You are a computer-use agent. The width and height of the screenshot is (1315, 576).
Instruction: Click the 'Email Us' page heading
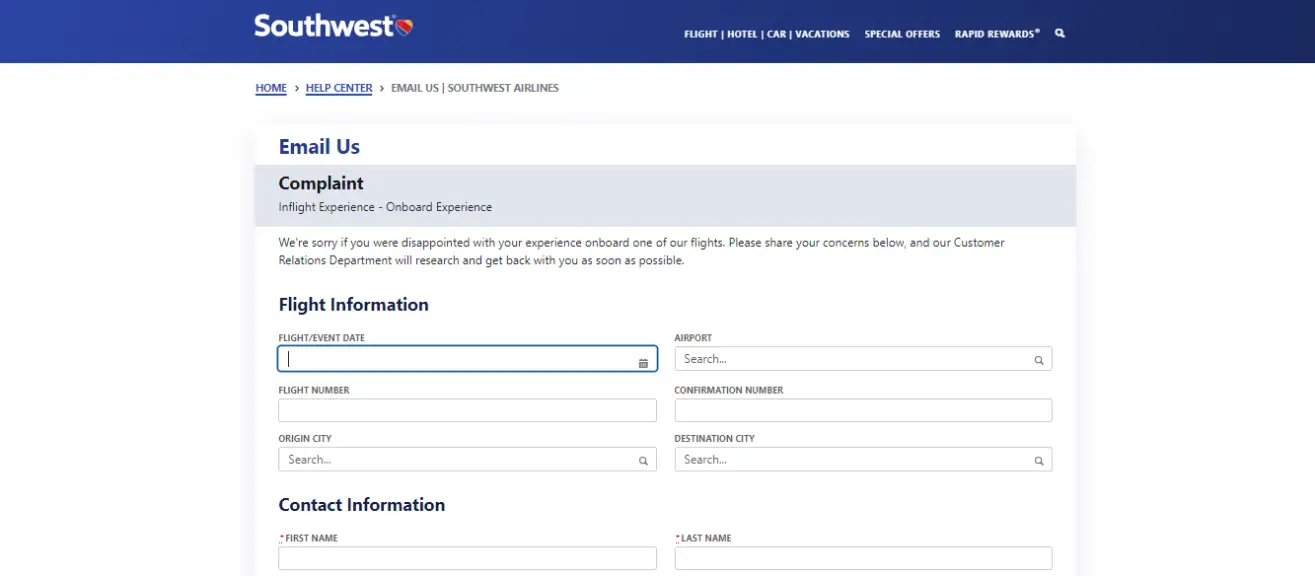[x=319, y=147]
